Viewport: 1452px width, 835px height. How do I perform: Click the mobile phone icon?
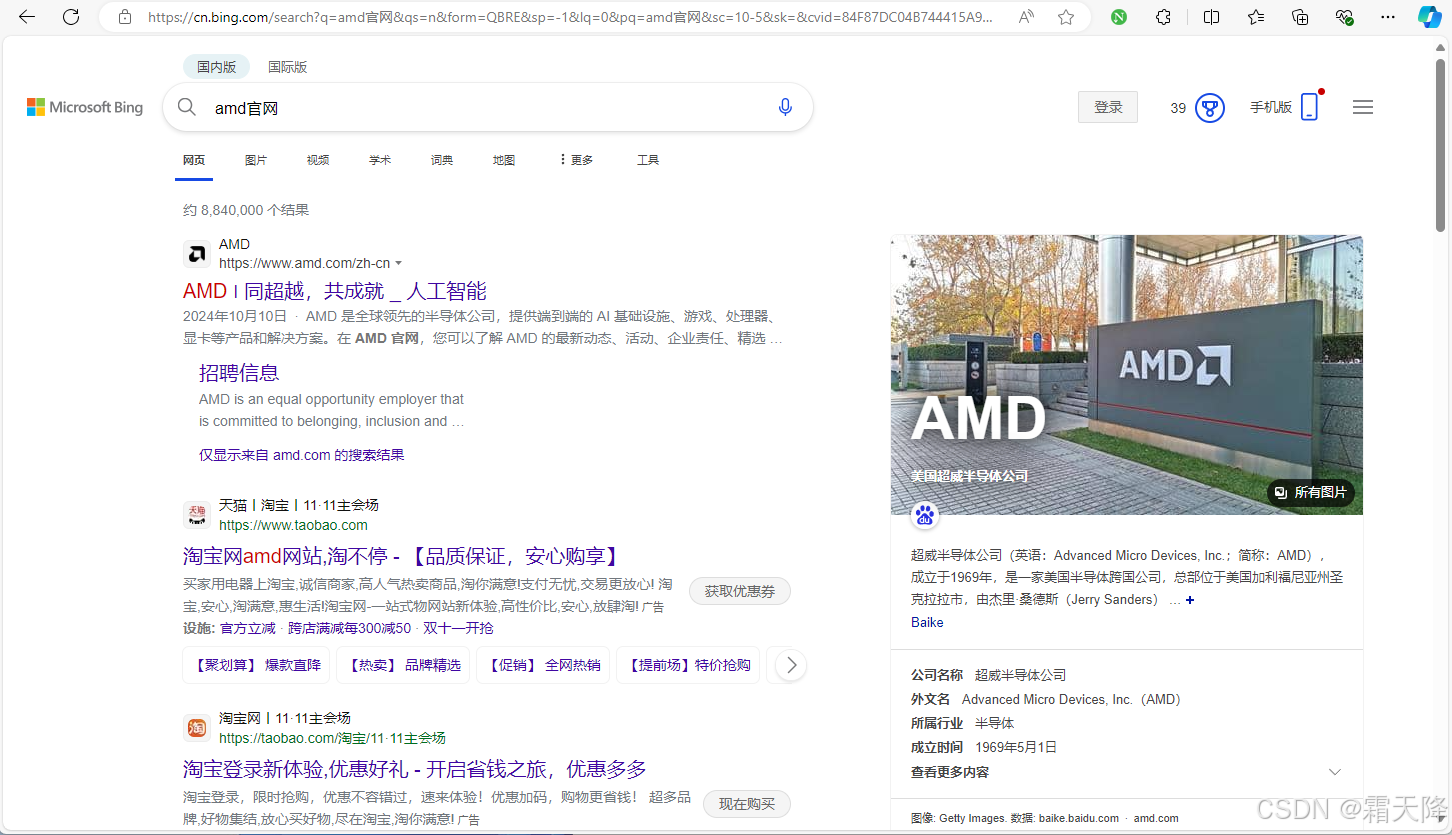point(1309,108)
